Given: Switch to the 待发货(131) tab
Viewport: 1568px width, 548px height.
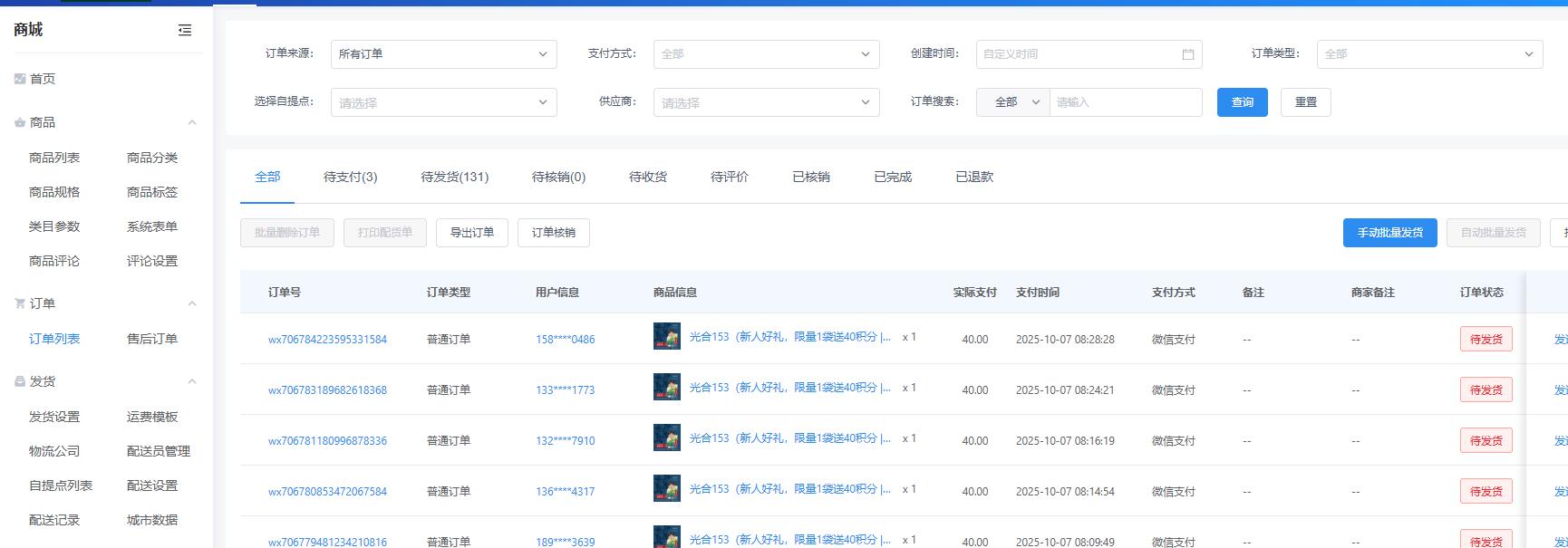Looking at the screenshot, I should click(x=454, y=177).
